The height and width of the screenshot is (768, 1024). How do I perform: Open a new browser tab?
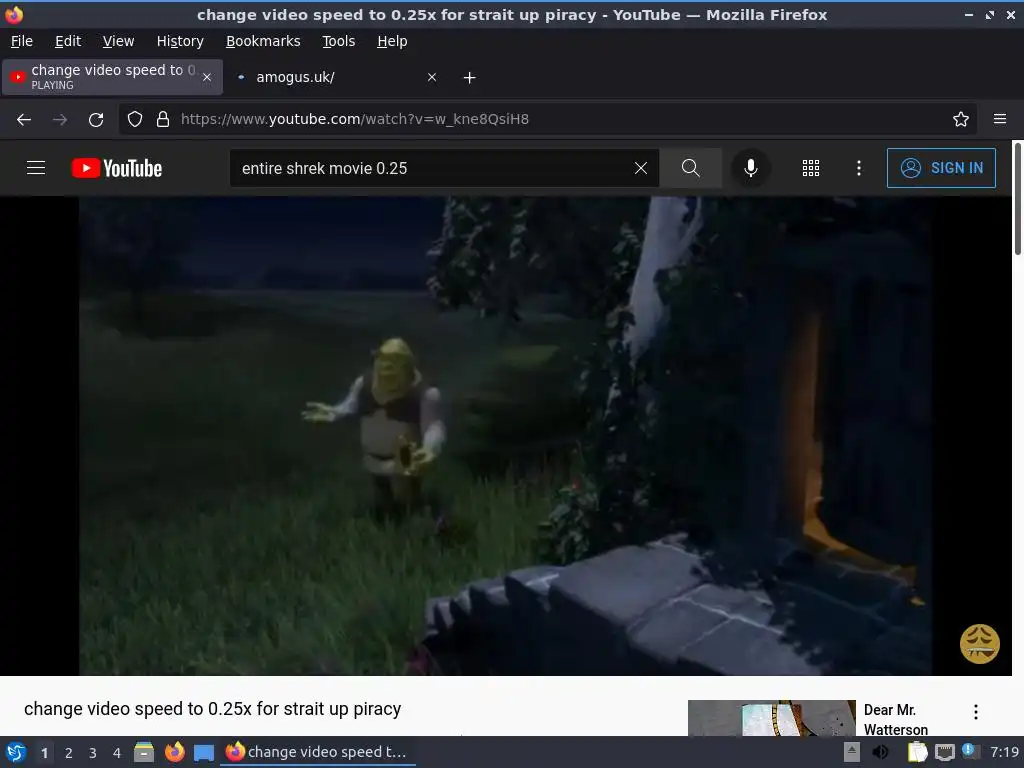469,78
